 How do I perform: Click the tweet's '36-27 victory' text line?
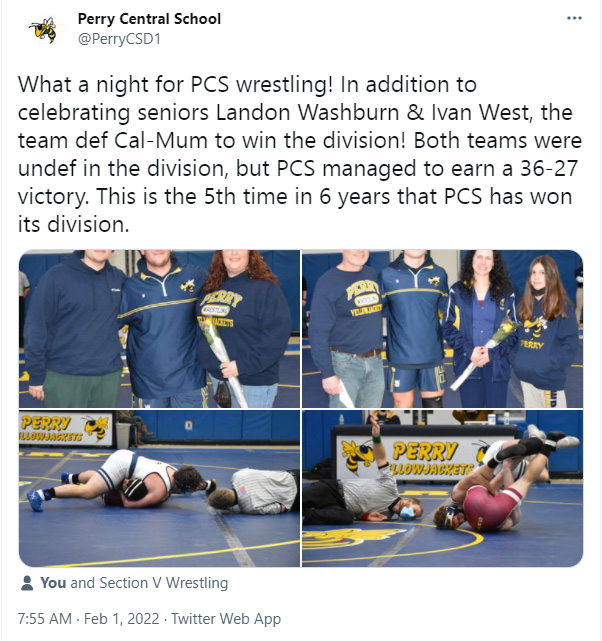298,182
